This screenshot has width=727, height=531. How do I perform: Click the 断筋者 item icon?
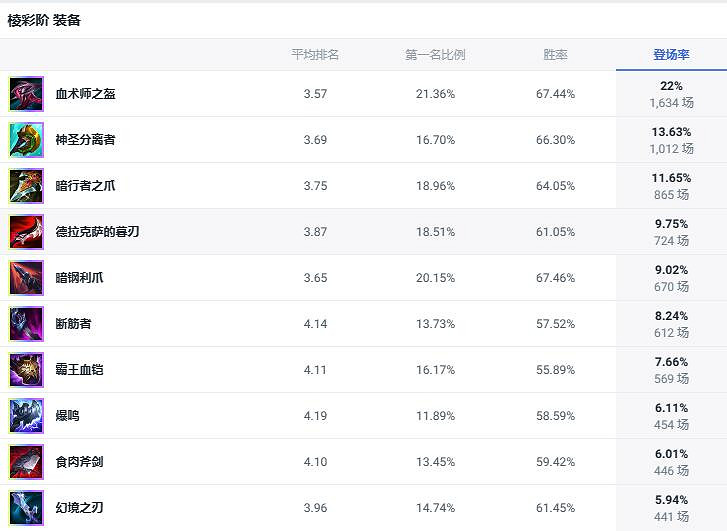[26, 324]
